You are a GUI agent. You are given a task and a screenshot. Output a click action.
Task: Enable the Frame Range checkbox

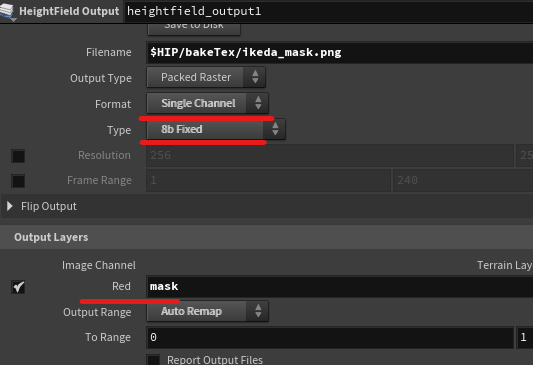(18, 181)
